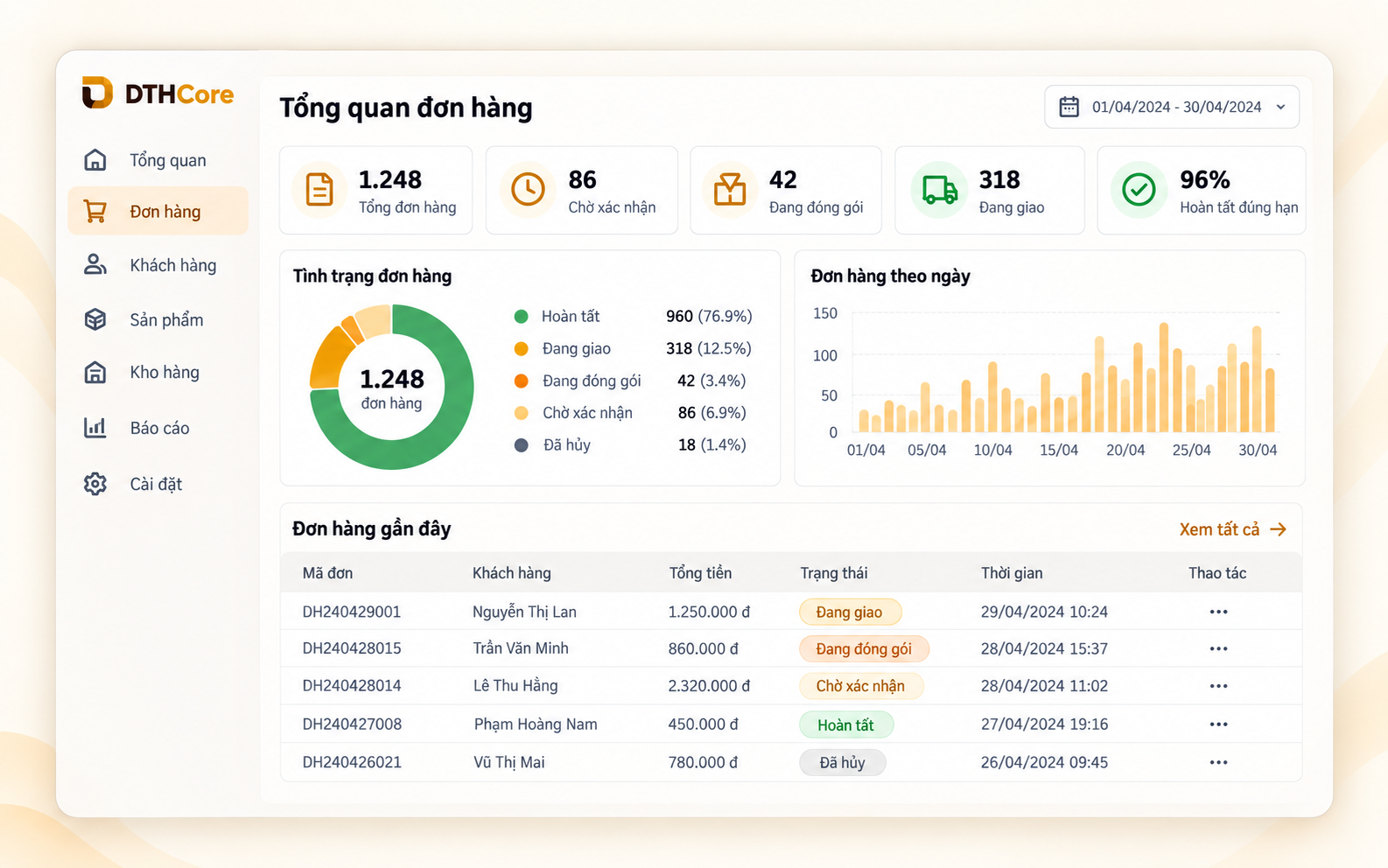Click the Cài đặt gear icon
Image resolution: width=1388 pixels, height=868 pixels.
(x=95, y=484)
